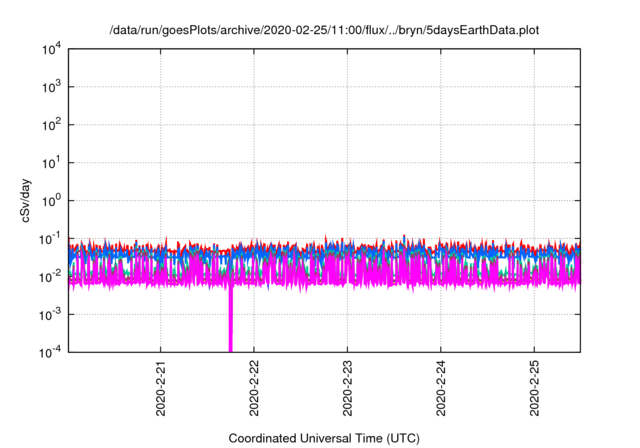This screenshot has height=448, width=640.
Task: Click the magenta data dropout spike
Action: pos(231,318)
